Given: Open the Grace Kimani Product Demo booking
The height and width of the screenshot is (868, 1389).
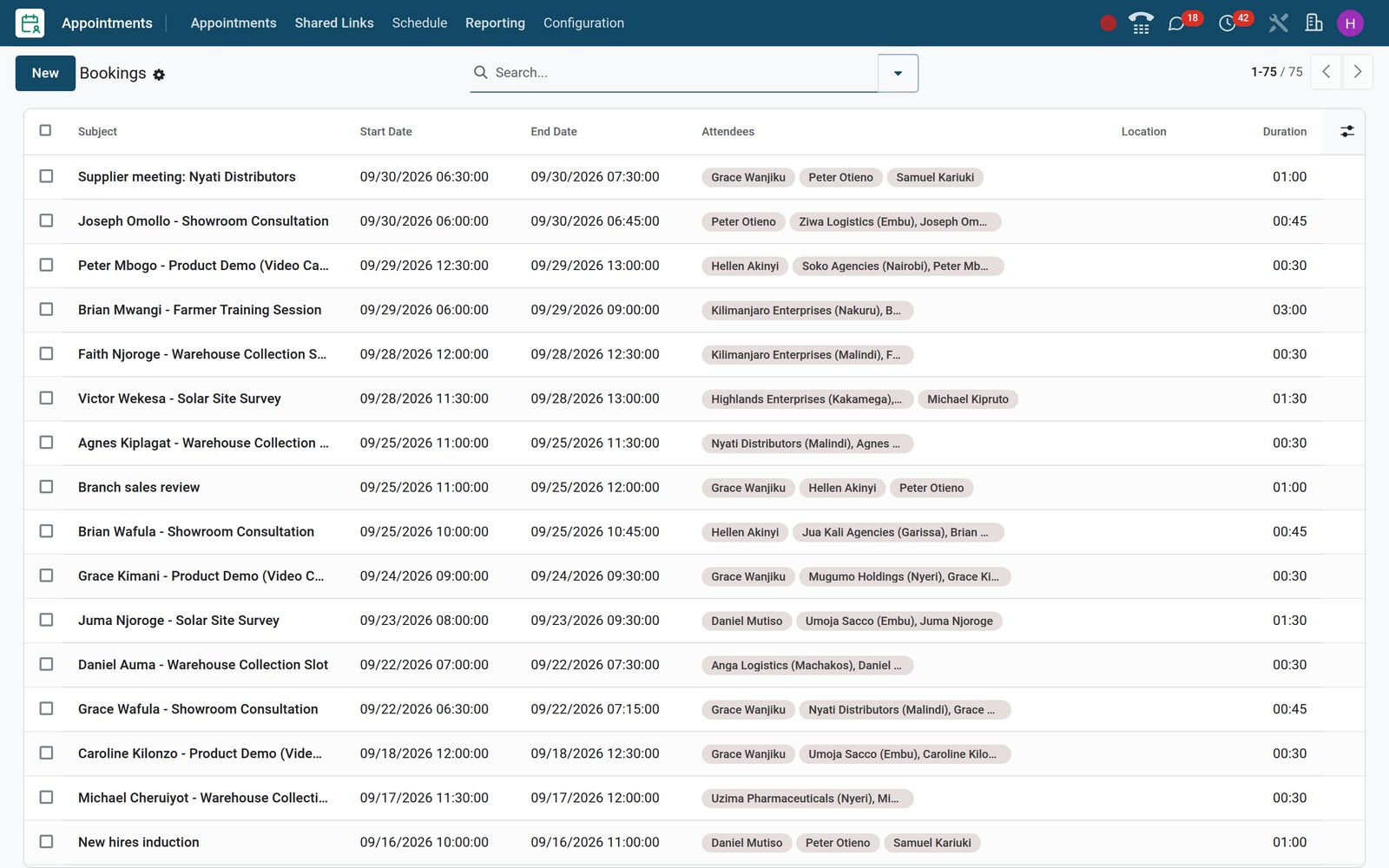Looking at the screenshot, I should (201, 575).
